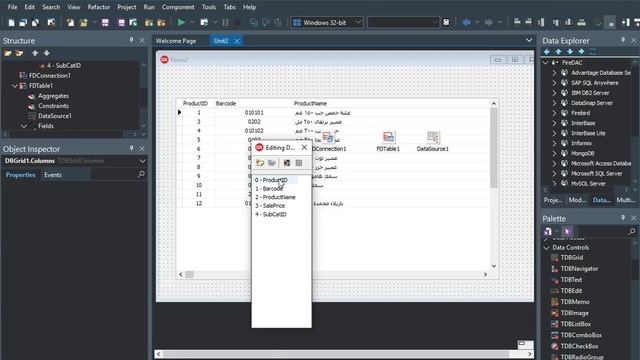640x360 pixels.
Task: Click the Palette search magnifier icon
Action: coord(632,231)
